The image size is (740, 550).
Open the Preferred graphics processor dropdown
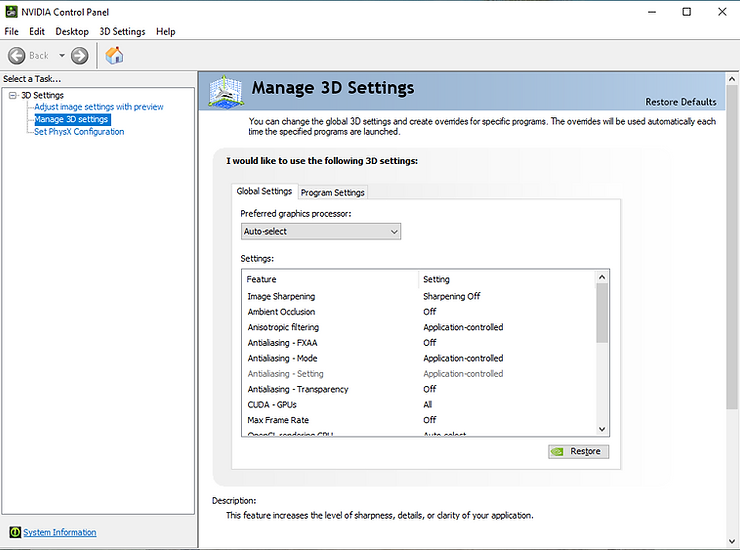click(x=321, y=231)
